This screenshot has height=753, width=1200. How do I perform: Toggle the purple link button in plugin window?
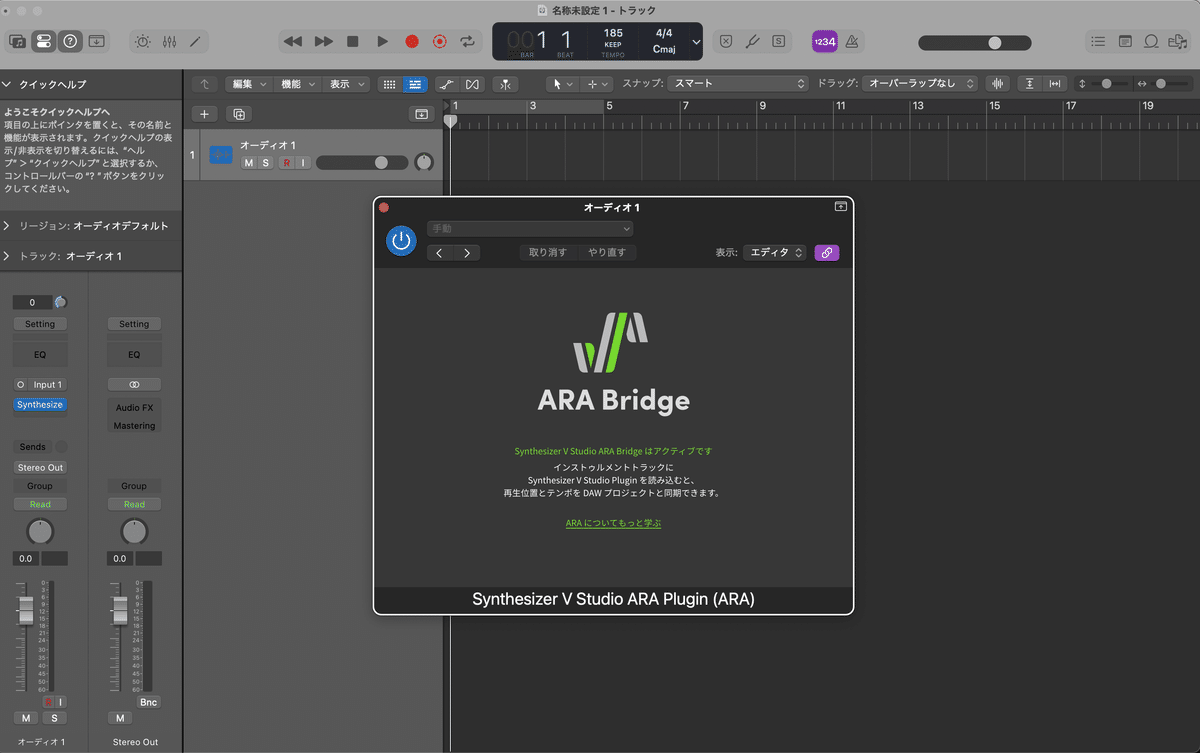tap(827, 253)
